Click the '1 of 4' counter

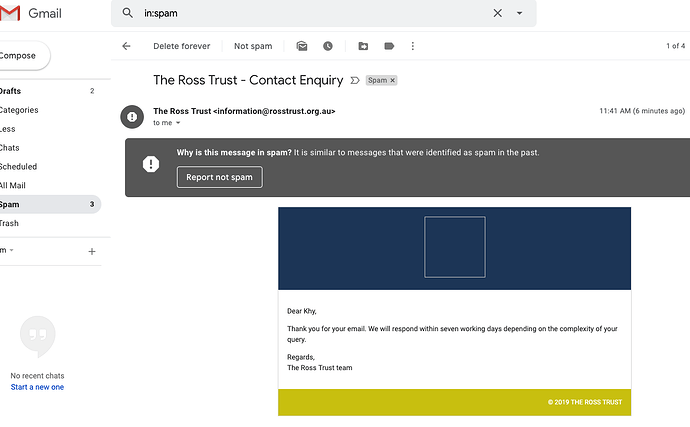675,46
